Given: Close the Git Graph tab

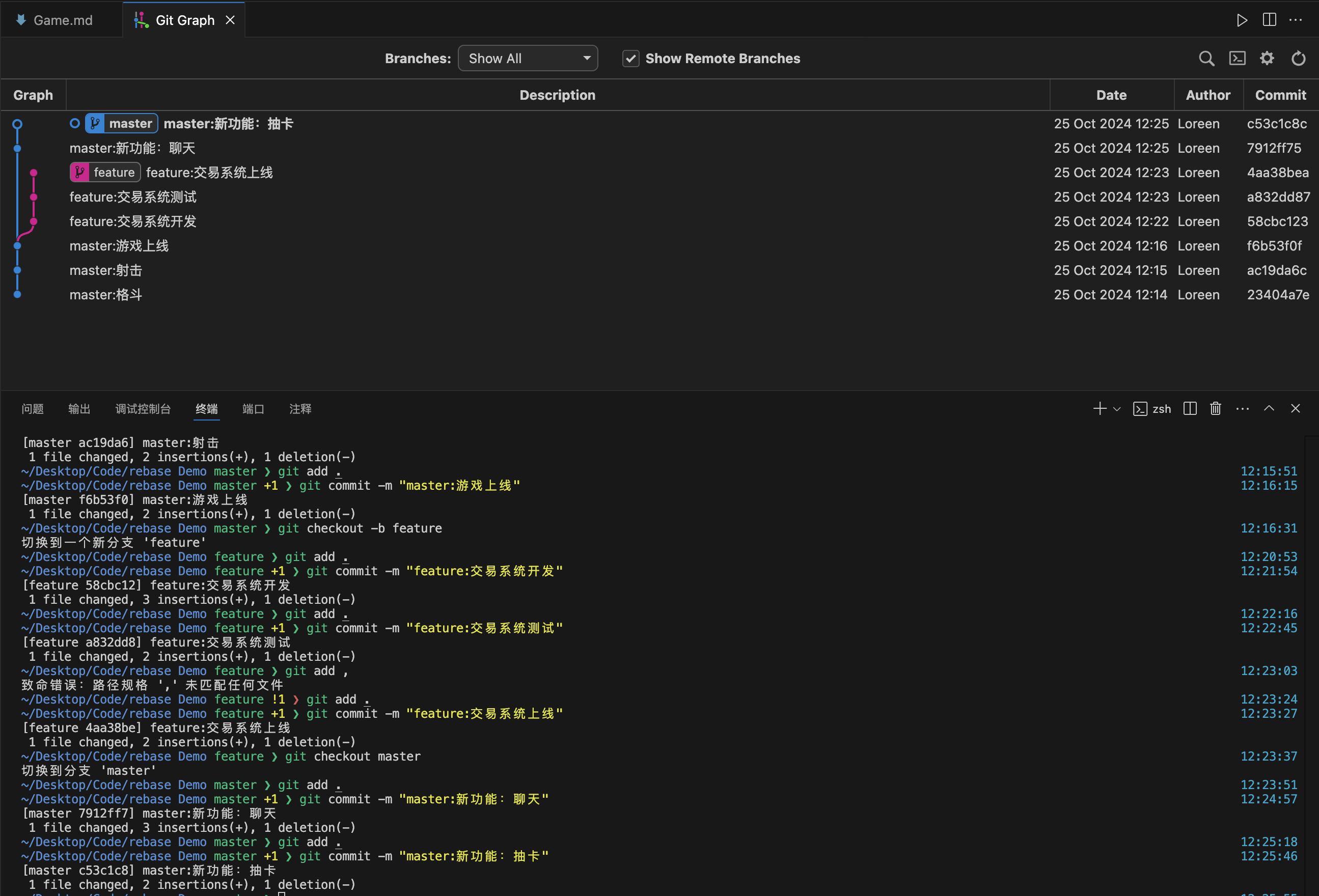Looking at the screenshot, I should [x=230, y=20].
